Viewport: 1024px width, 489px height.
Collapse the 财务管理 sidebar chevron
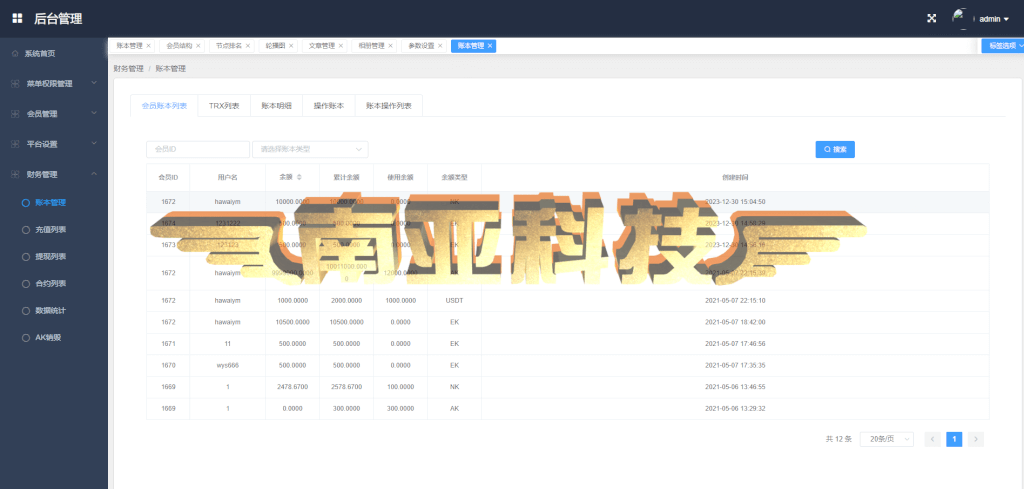pos(94,174)
